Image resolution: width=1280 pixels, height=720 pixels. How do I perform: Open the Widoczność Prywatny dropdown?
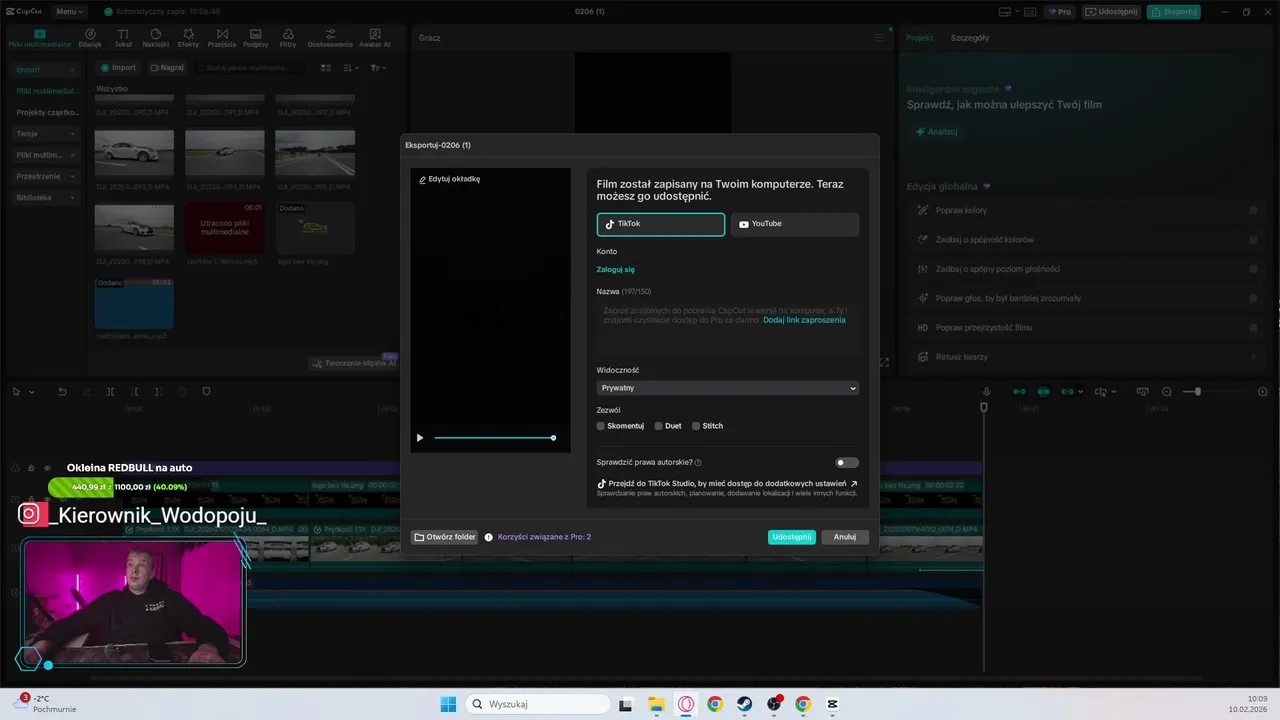(x=728, y=388)
